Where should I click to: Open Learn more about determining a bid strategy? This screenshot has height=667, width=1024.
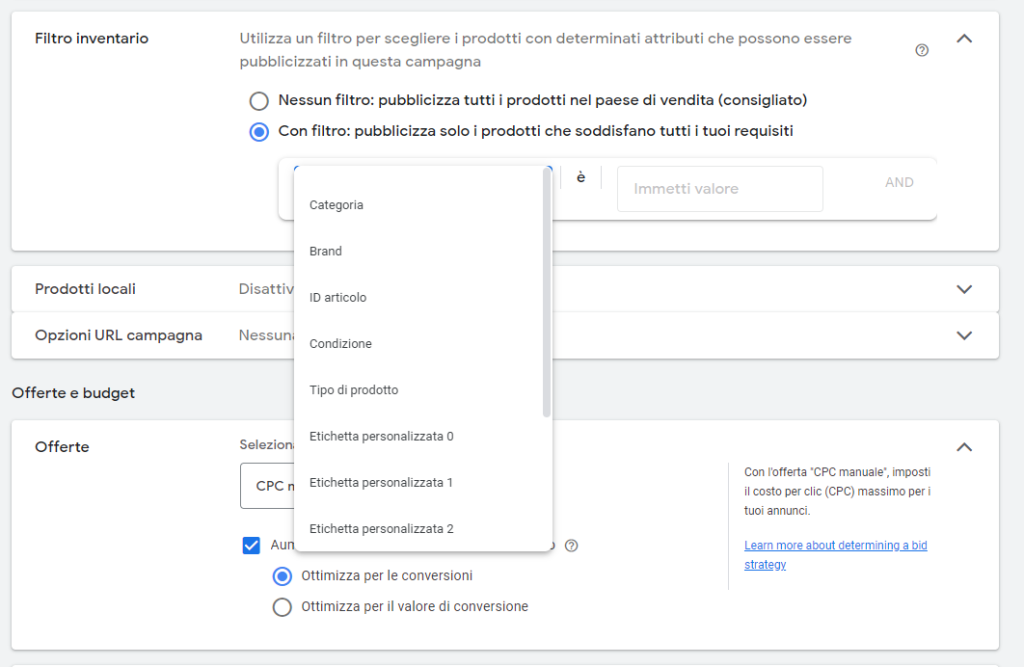pos(835,555)
